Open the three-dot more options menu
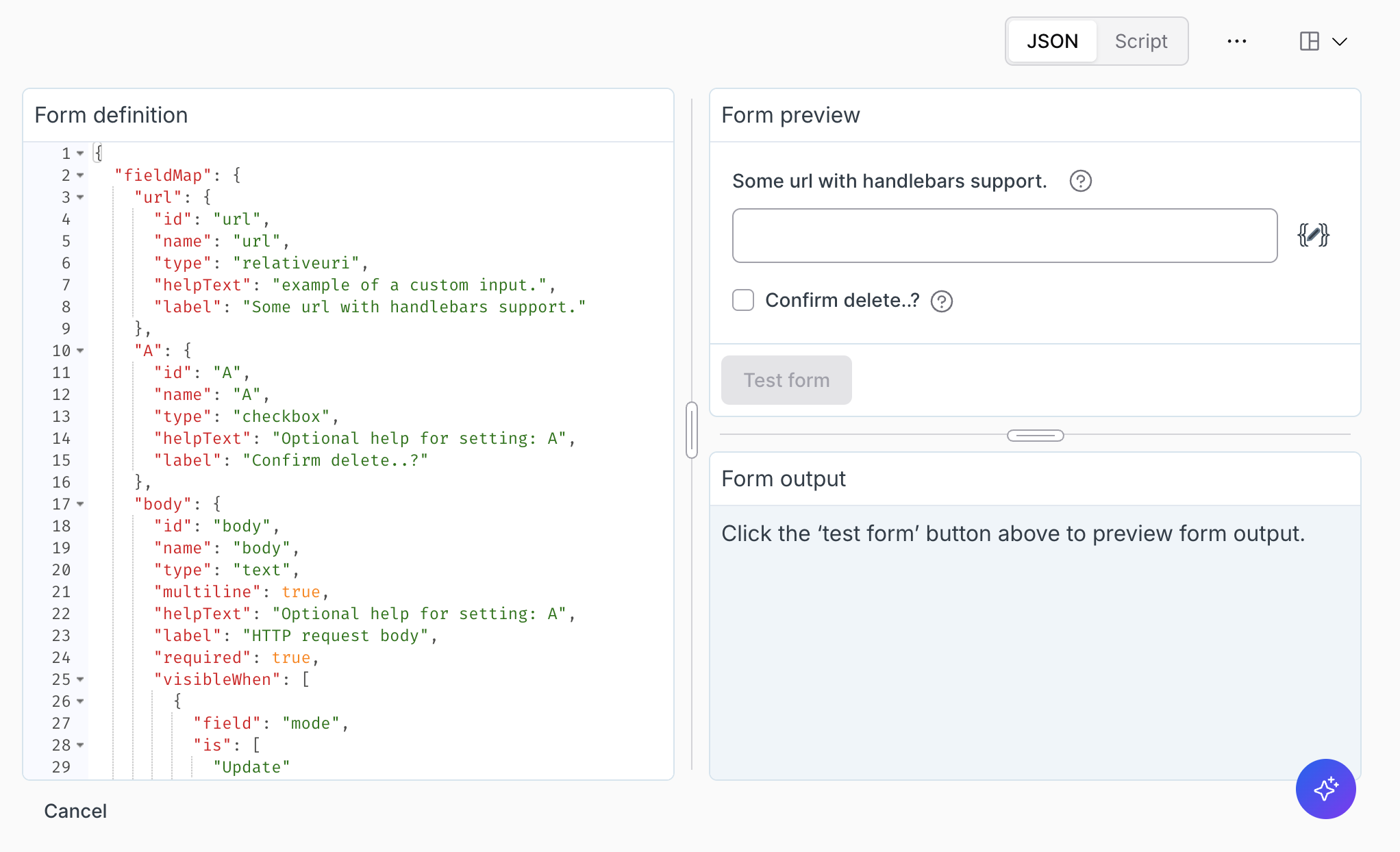The height and width of the screenshot is (852, 1400). pyautogui.click(x=1237, y=41)
